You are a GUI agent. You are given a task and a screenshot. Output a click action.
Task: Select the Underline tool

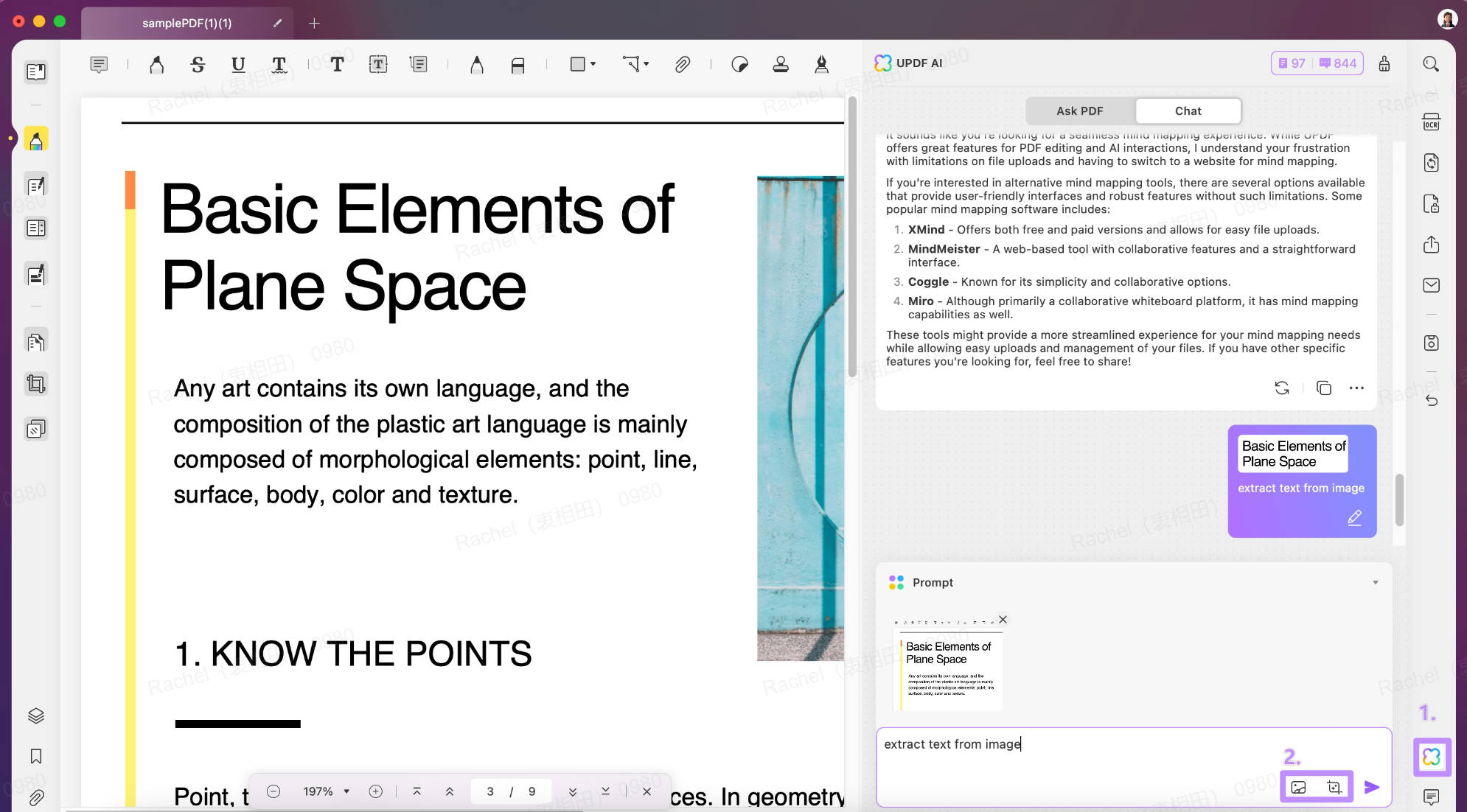237,65
